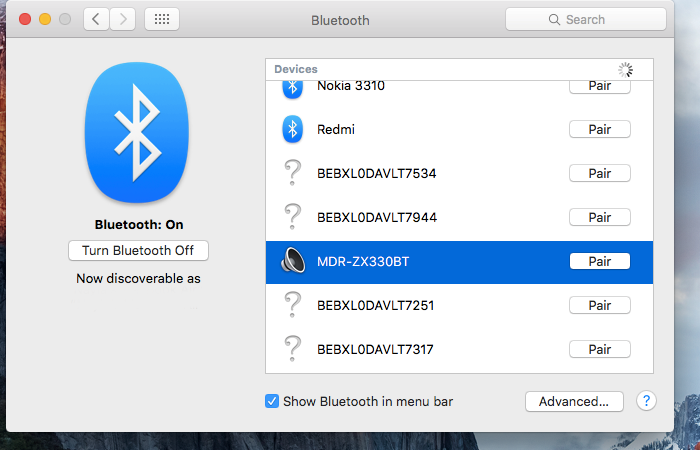Open the Advanced... options
This screenshot has height=450, width=700.
click(x=574, y=401)
